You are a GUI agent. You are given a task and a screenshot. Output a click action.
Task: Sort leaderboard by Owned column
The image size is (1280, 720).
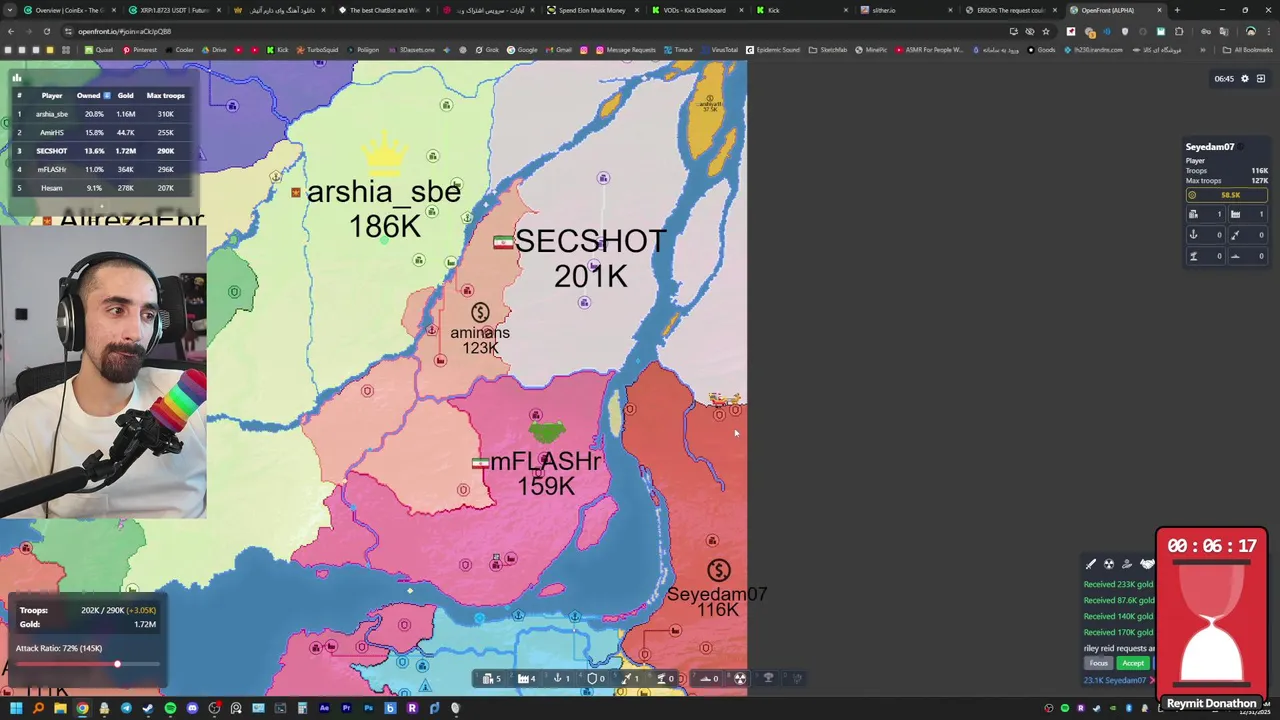pyautogui.click(x=93, y=95)
